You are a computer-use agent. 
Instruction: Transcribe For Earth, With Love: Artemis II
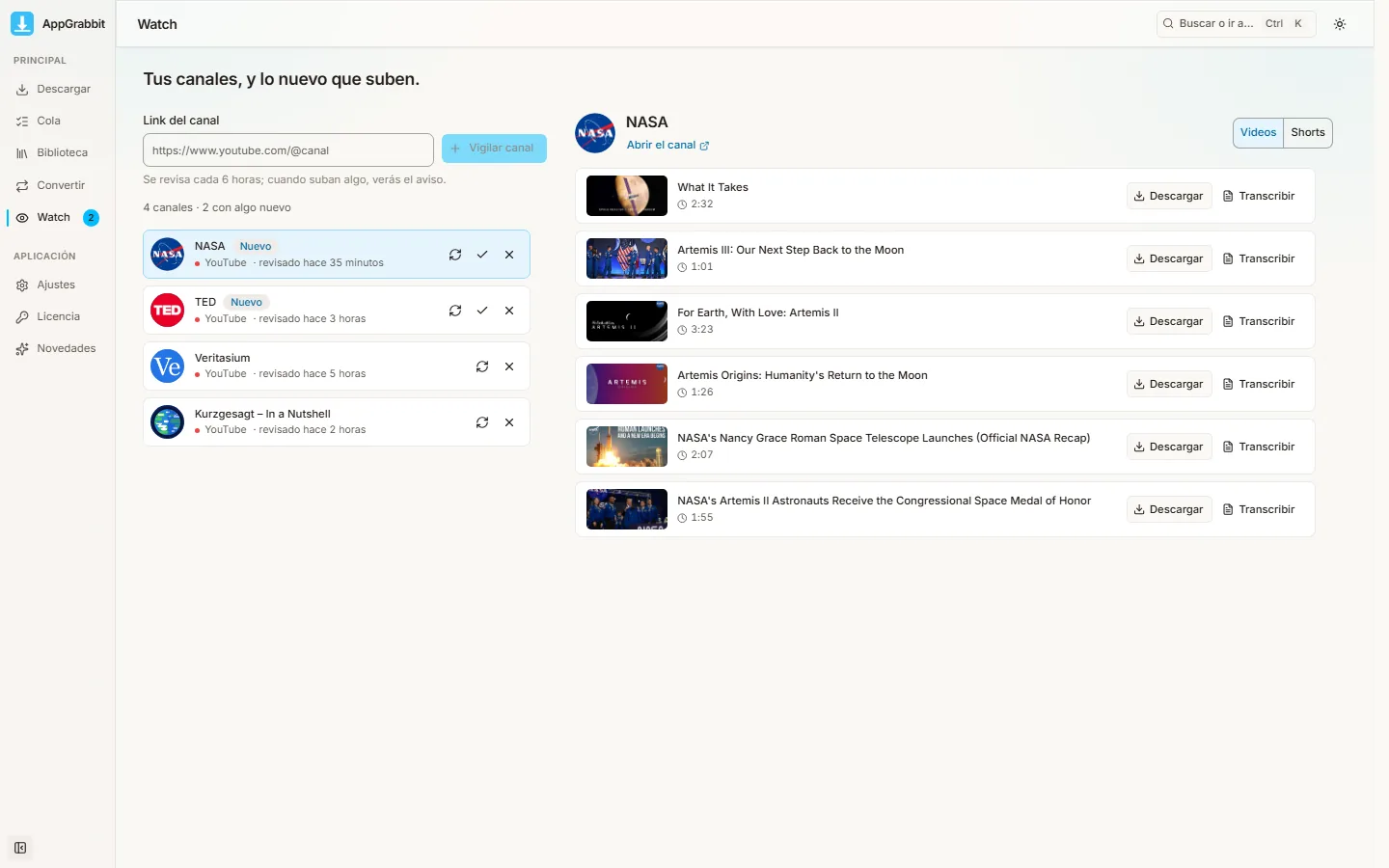click(x=1259, y=321)
